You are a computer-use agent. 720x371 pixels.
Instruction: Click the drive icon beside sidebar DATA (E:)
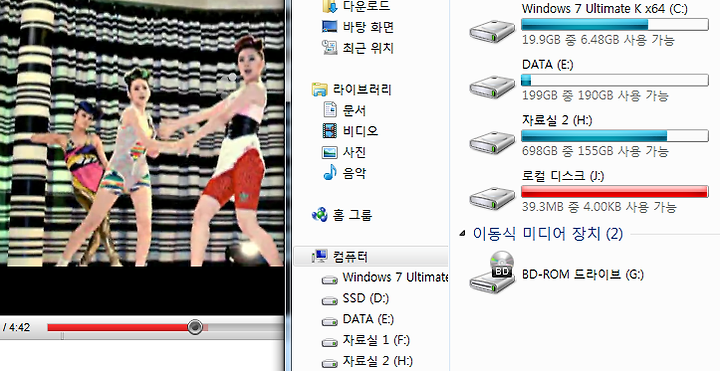pyautogui.click(x=330, y=321)
